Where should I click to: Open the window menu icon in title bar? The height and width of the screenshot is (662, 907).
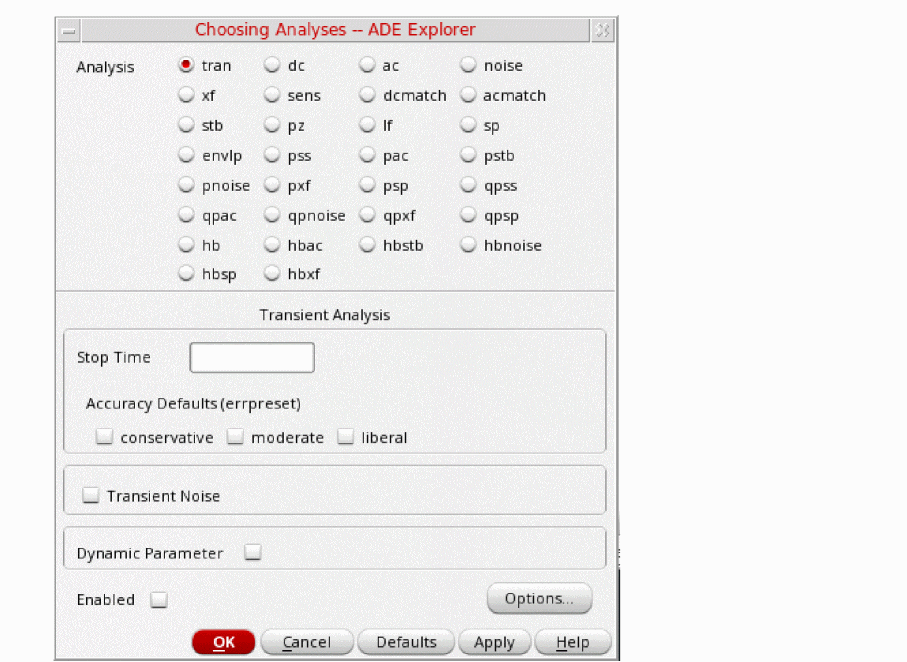(x=69, y=31)
